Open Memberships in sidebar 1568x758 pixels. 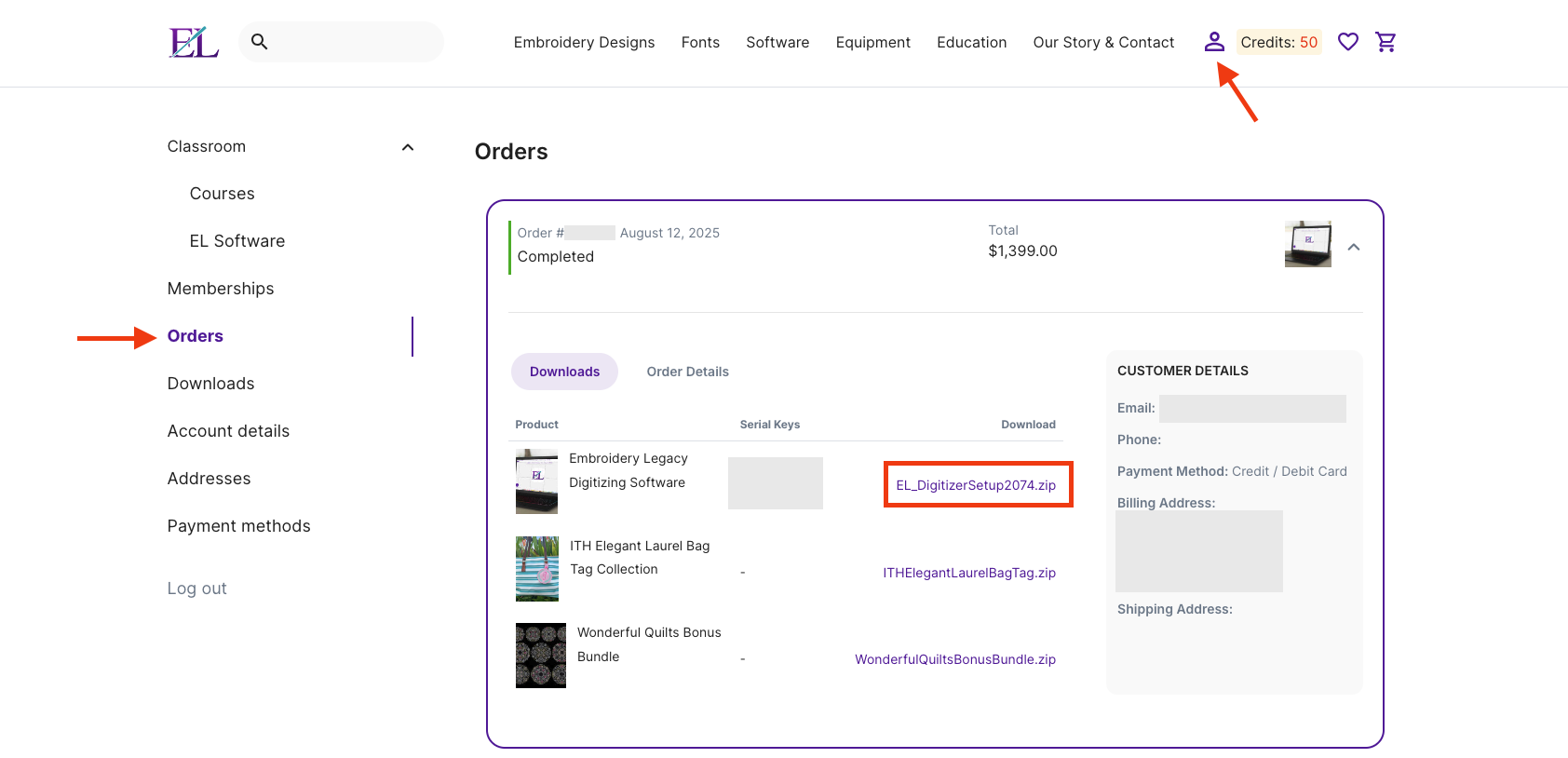(221, 289)
